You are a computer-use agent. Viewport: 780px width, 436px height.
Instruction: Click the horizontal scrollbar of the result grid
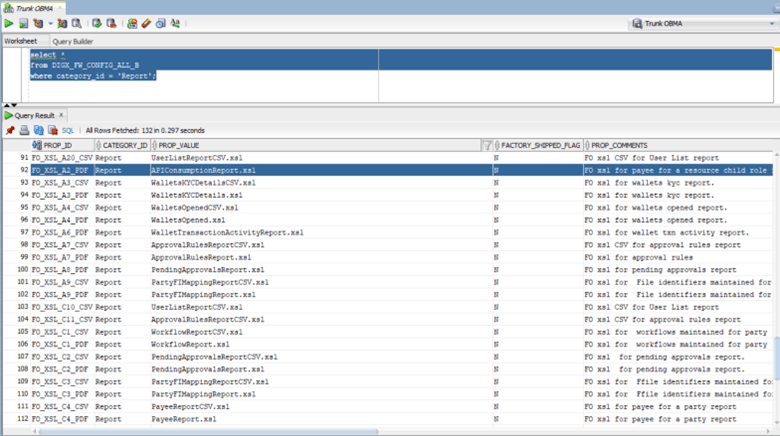209,432
